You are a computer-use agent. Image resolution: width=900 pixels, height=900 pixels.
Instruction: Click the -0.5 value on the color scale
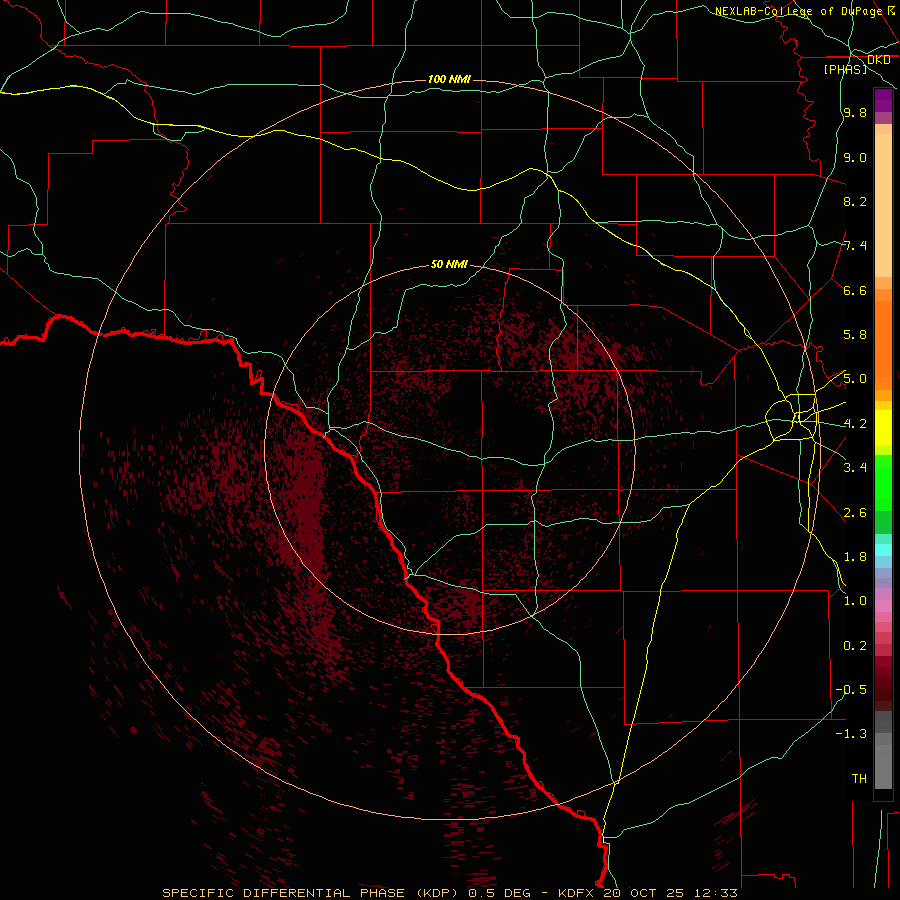[852, 690]
